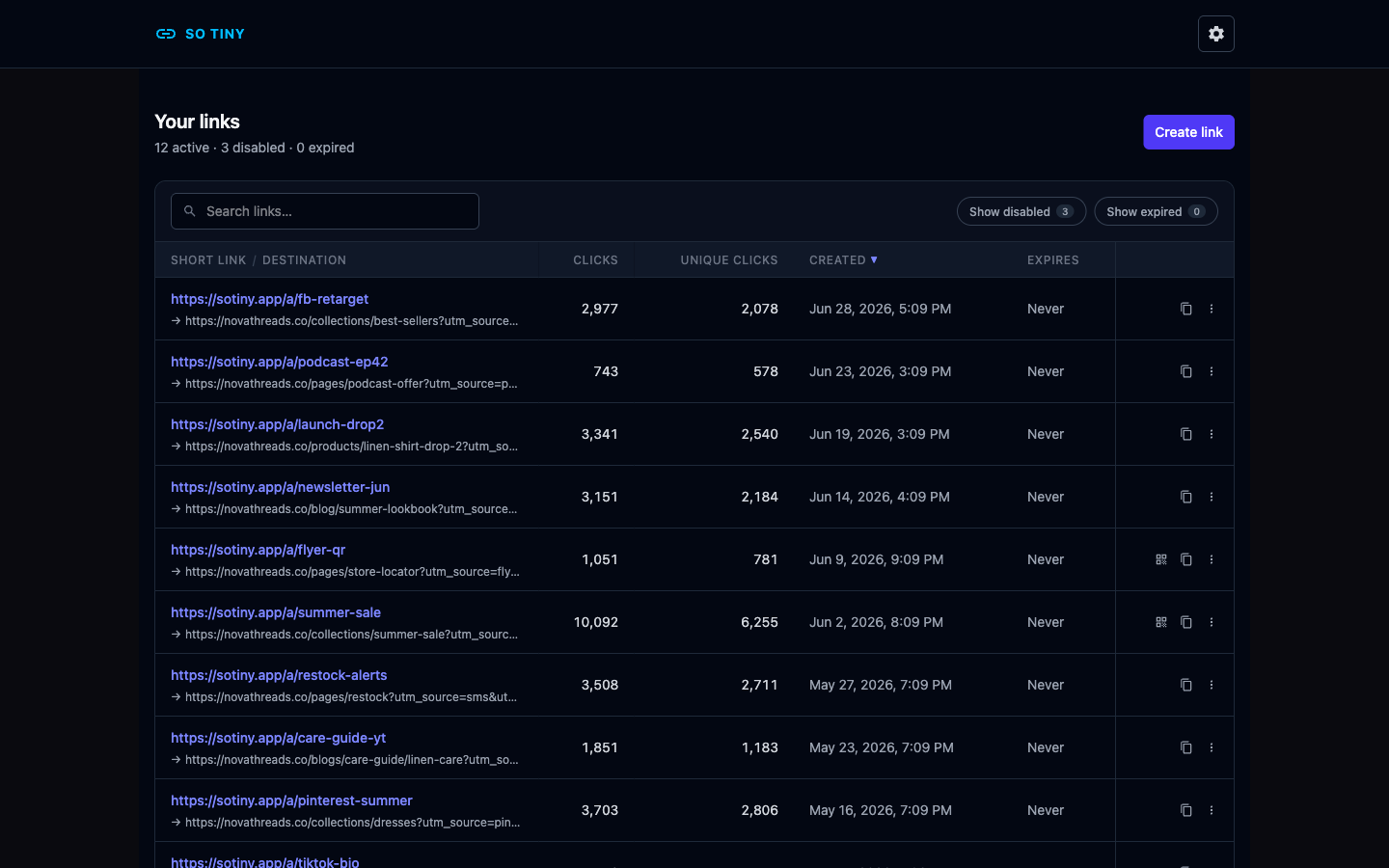The height and width of the screenshot is (868, 1389).
Task: Open more options for flyer-qr row
Action: pyautogui.click(x=1212, y=559)
